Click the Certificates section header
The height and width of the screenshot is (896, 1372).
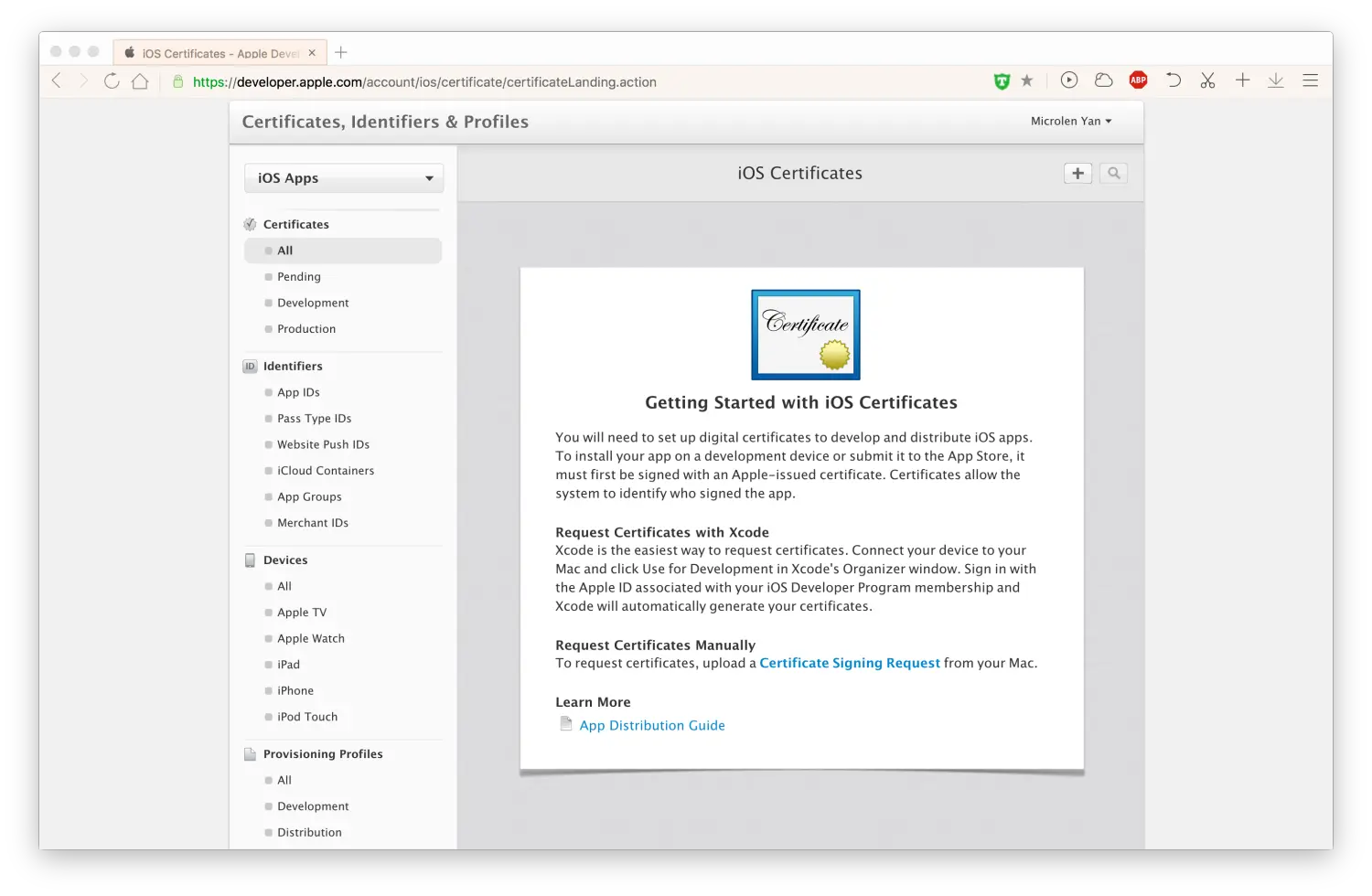tap(295, 224)
